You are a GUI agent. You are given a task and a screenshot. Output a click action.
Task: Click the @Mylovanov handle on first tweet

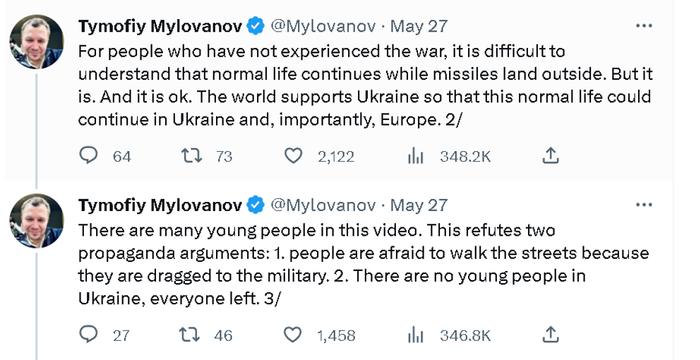[323, 26]
